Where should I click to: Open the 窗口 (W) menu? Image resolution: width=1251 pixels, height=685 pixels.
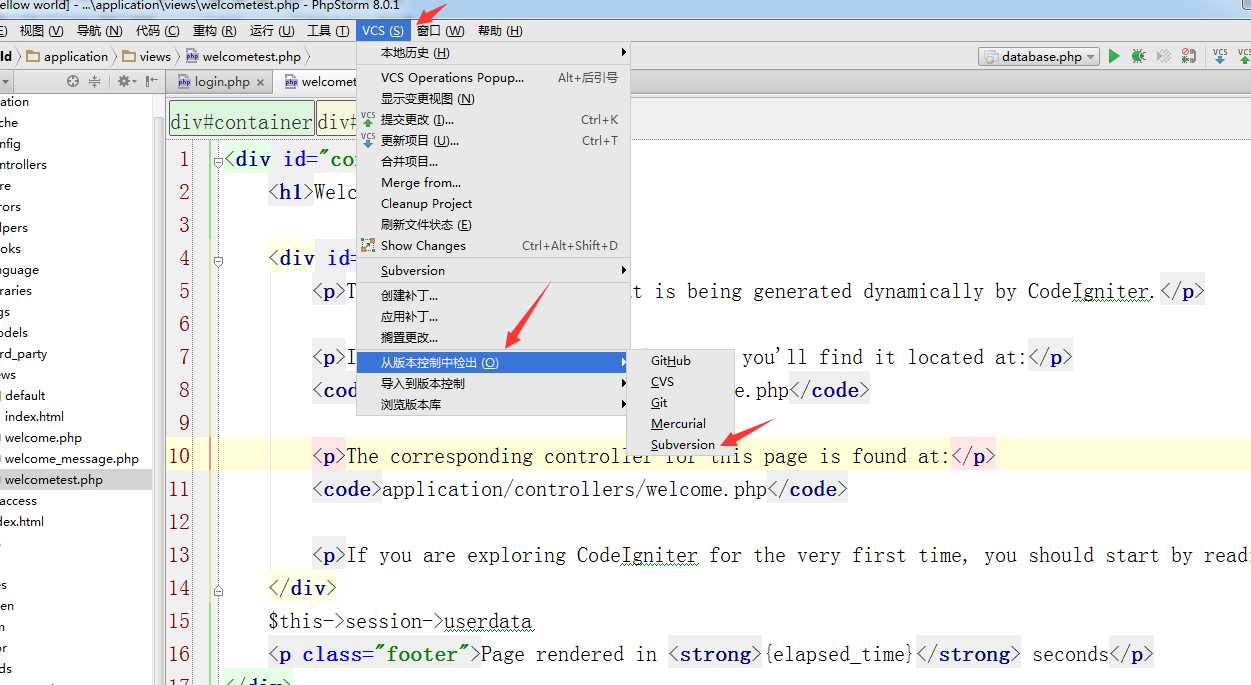(x=441, y=31)
